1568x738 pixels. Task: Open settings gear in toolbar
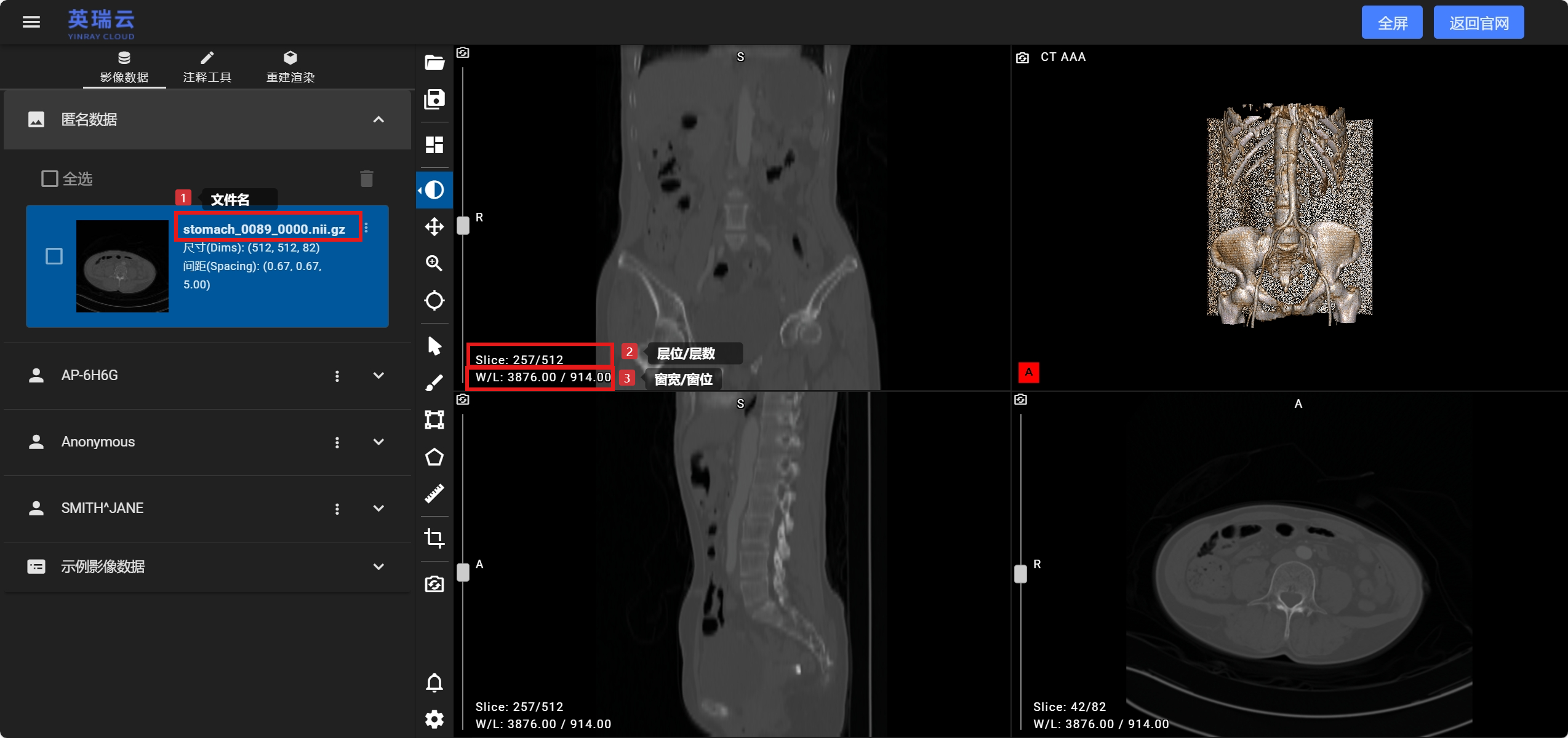click(434, 719)
